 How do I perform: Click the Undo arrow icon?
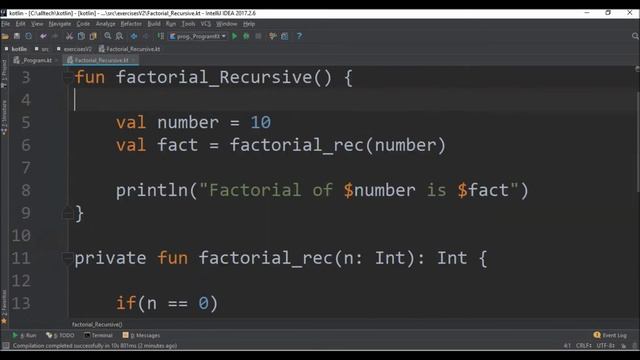pyautogui.click(x=43, y=36)
